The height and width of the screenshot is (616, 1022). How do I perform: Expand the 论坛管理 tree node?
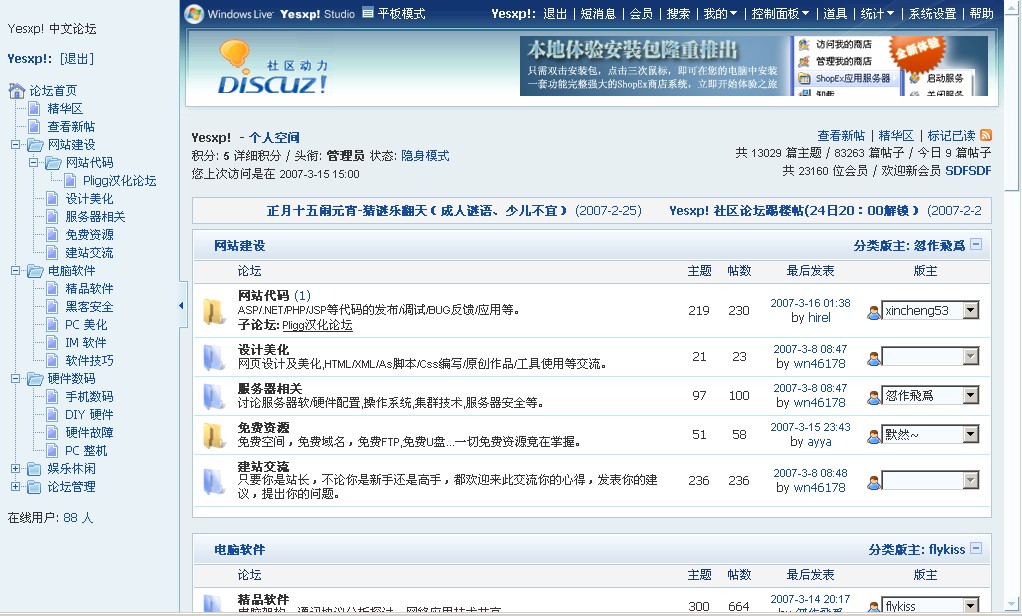[16, 487]
